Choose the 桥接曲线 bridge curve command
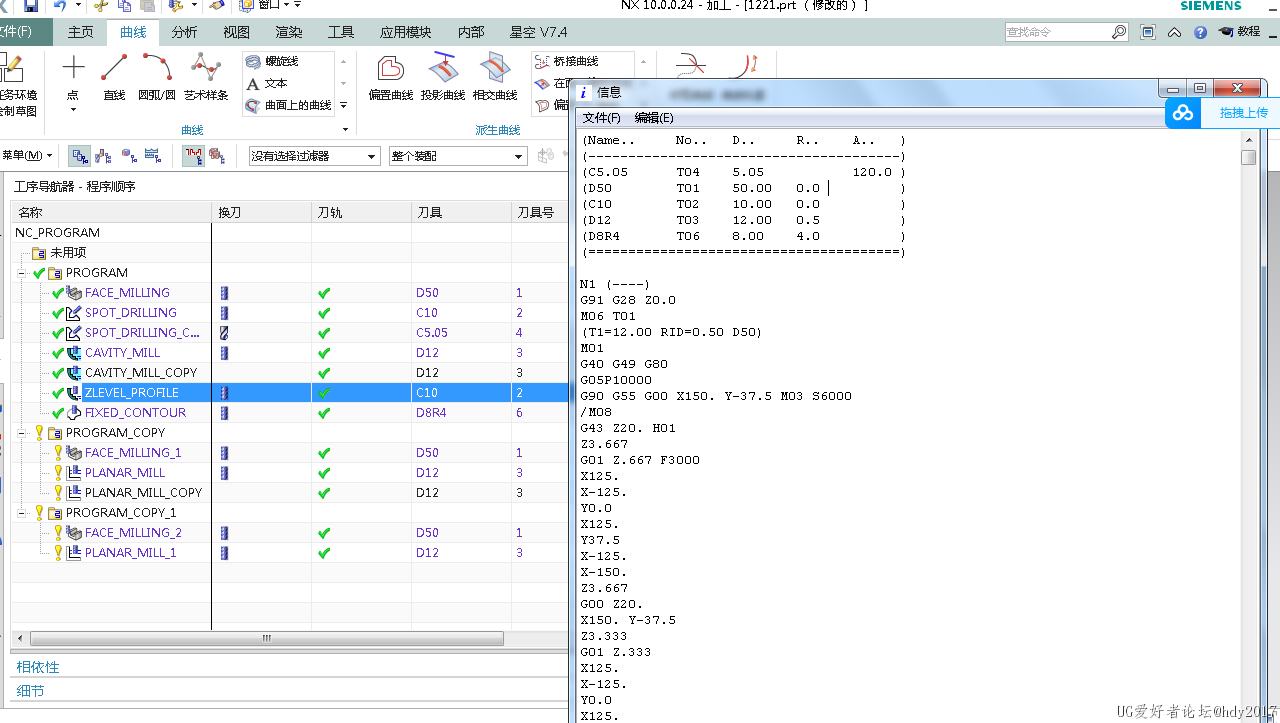Screen dimensions: 1280x723 click(x=567, y=62)
